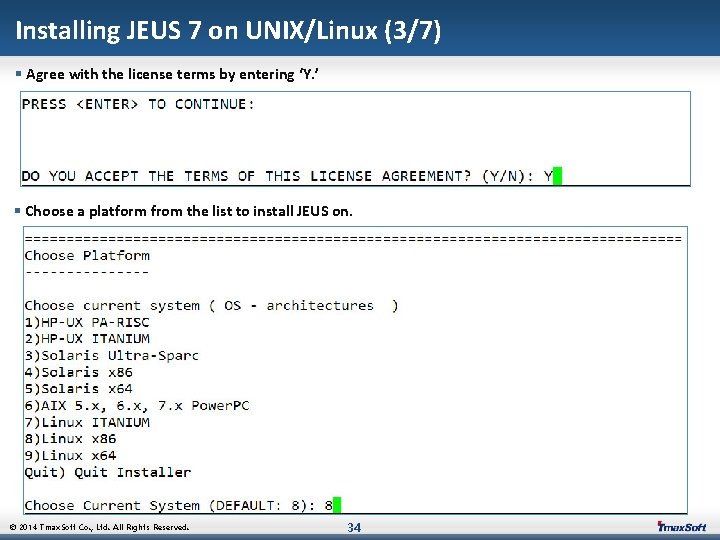Click the '2014 TmaxSoft Co., Ltd.' copyright notice
The width and height of the screenshot is (720, 540).
pos(99,527)
